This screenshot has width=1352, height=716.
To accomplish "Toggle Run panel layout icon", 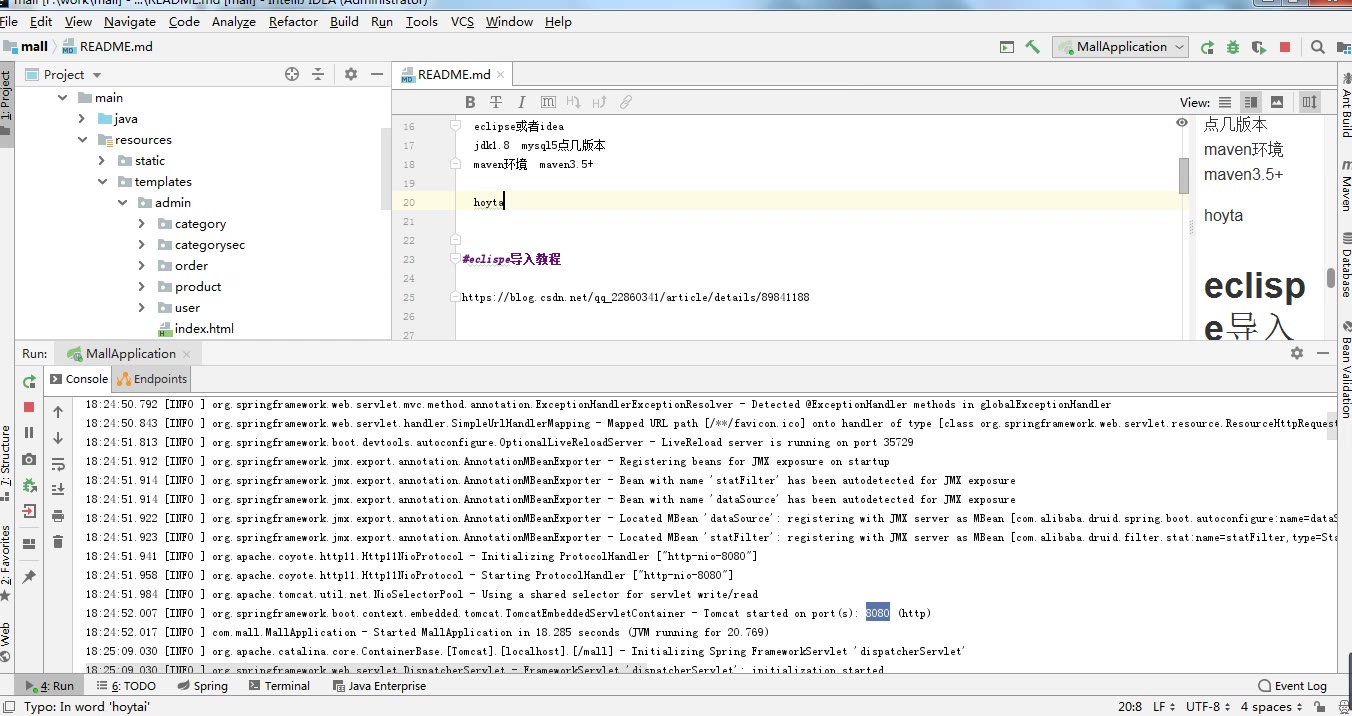I will (x=29, y=544).
